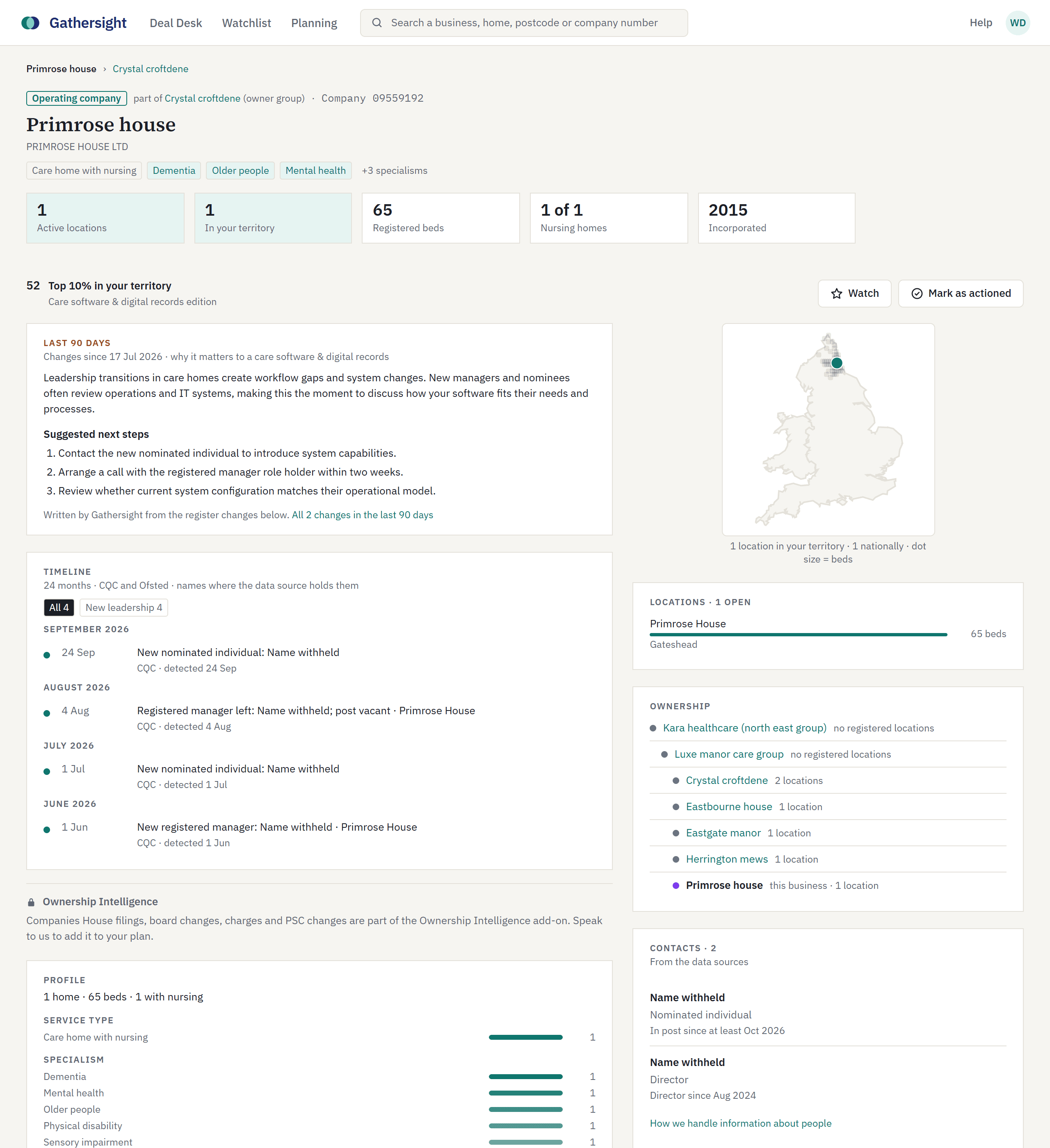Focus the business search field

[524, 23]
